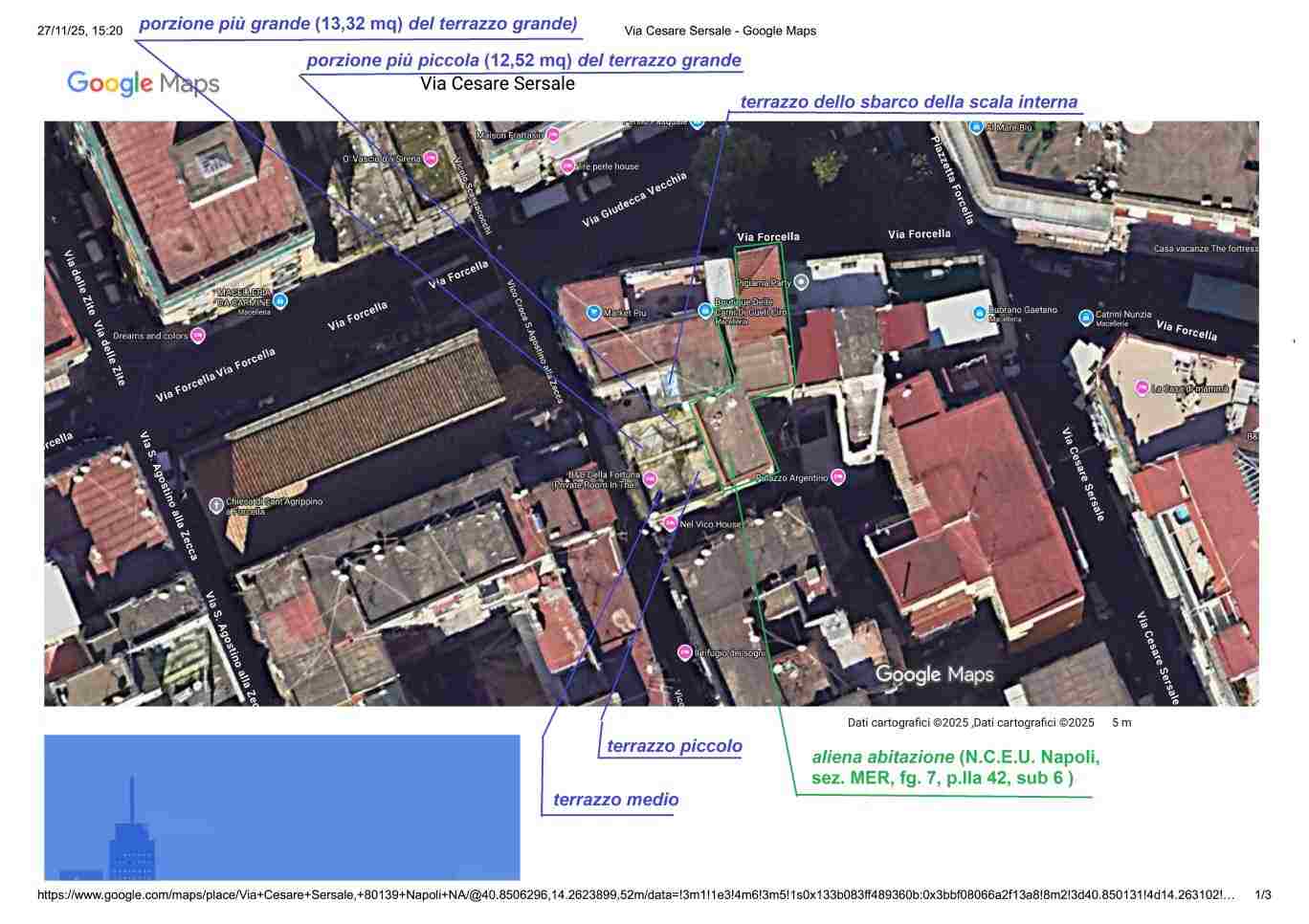1309x924 pixels.
Task: Click the Google Maps logo at top left
Action: point(143,83)
